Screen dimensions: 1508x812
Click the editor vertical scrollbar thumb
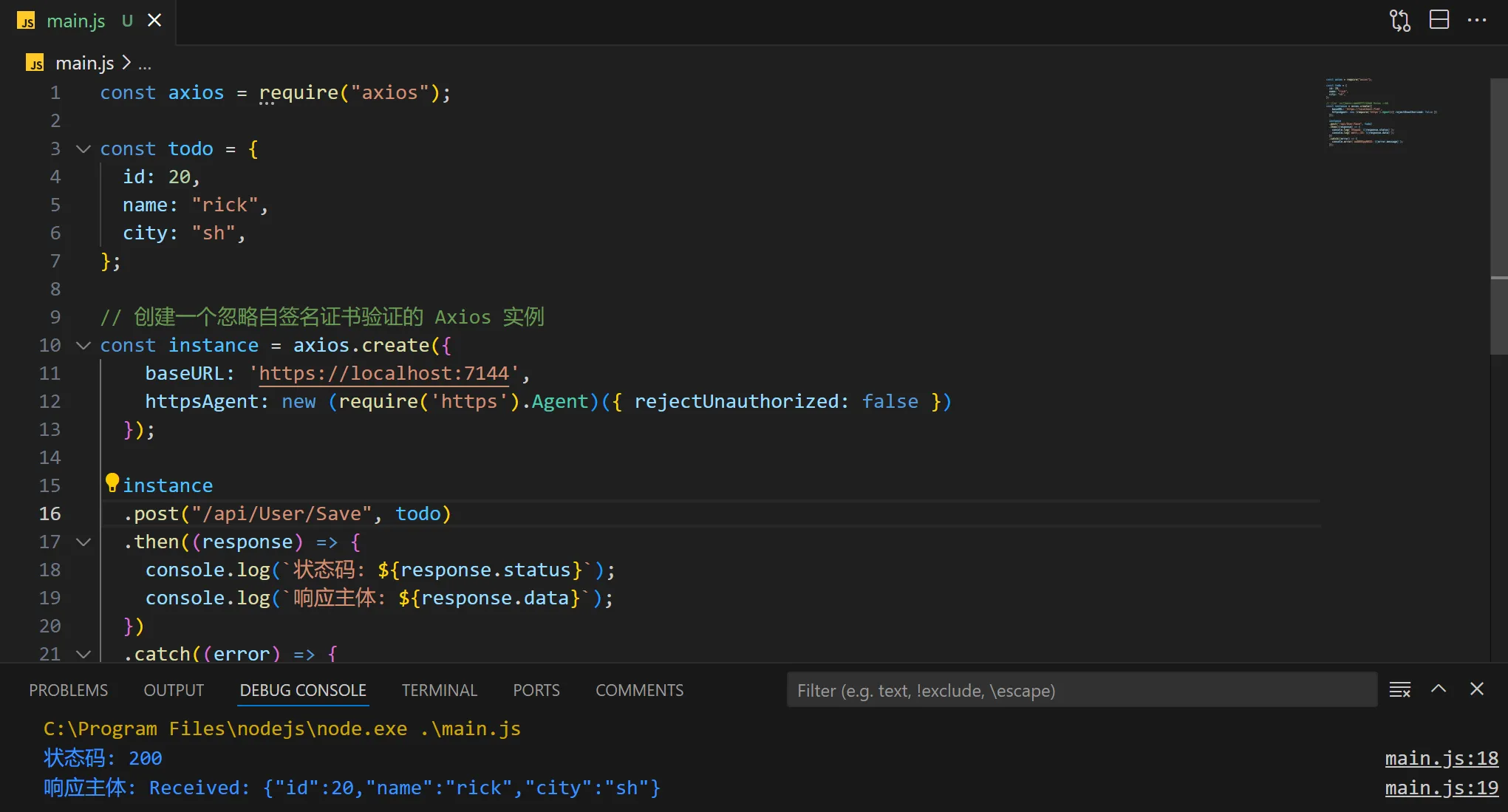coord(1498,214)
